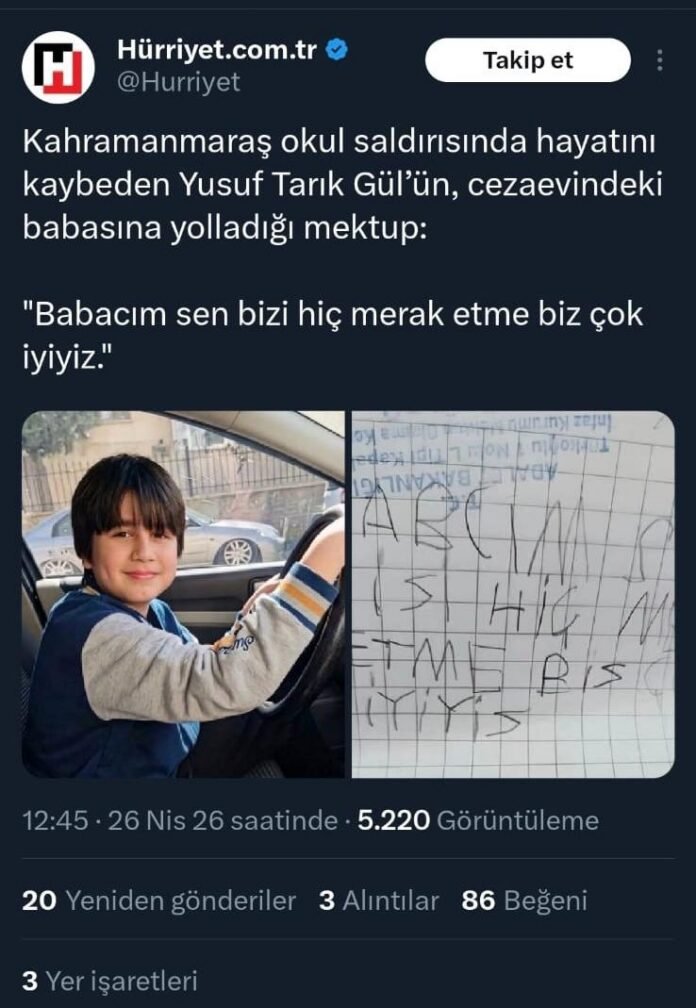Click the word Görüntüleme beside view count
This screenshot has height=1008, width=696.
pos(518,820)
